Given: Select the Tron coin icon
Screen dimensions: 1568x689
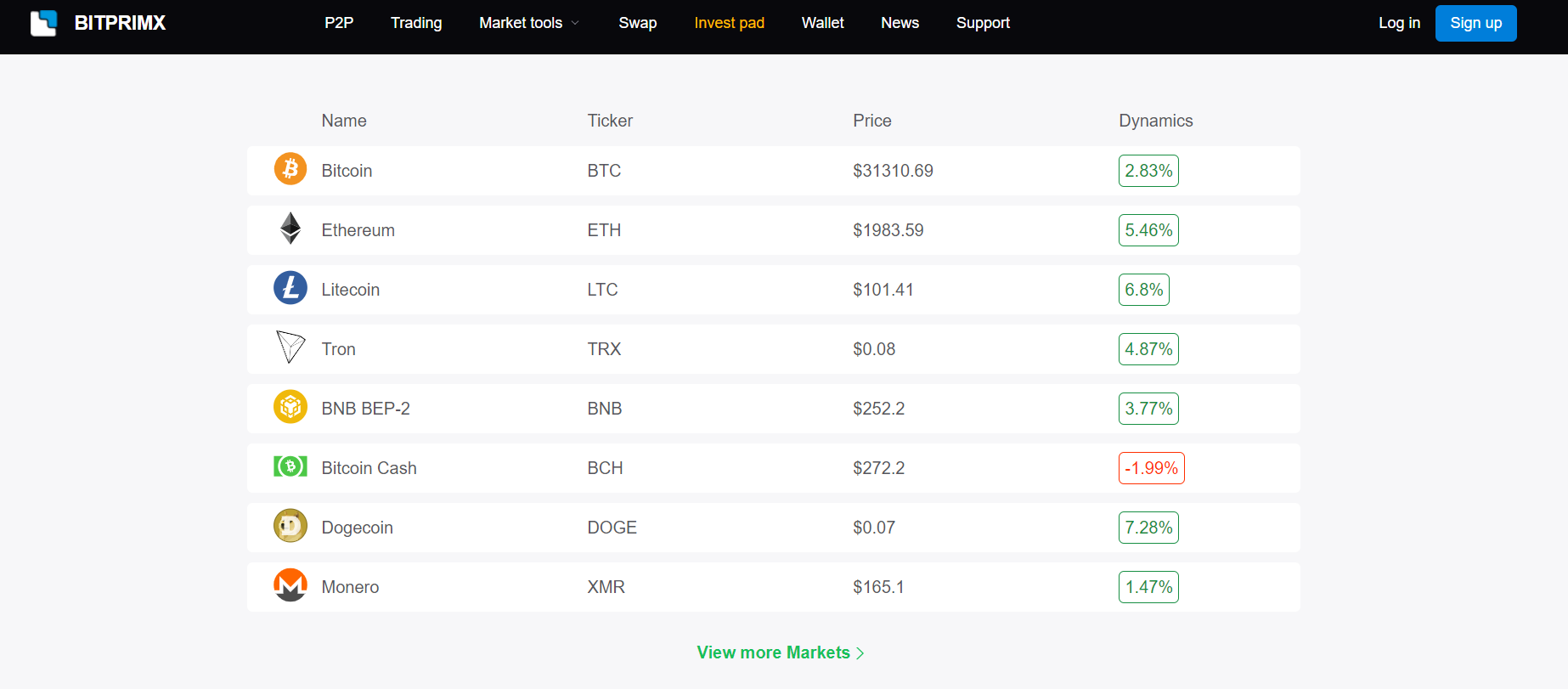Looking at the screenshot, I should 290,347.
